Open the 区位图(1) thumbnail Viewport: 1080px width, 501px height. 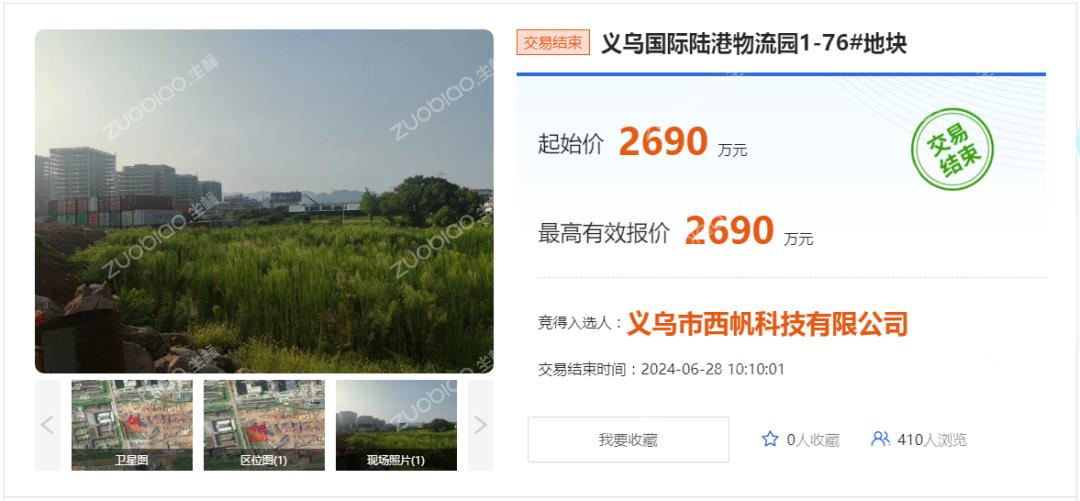264,425
